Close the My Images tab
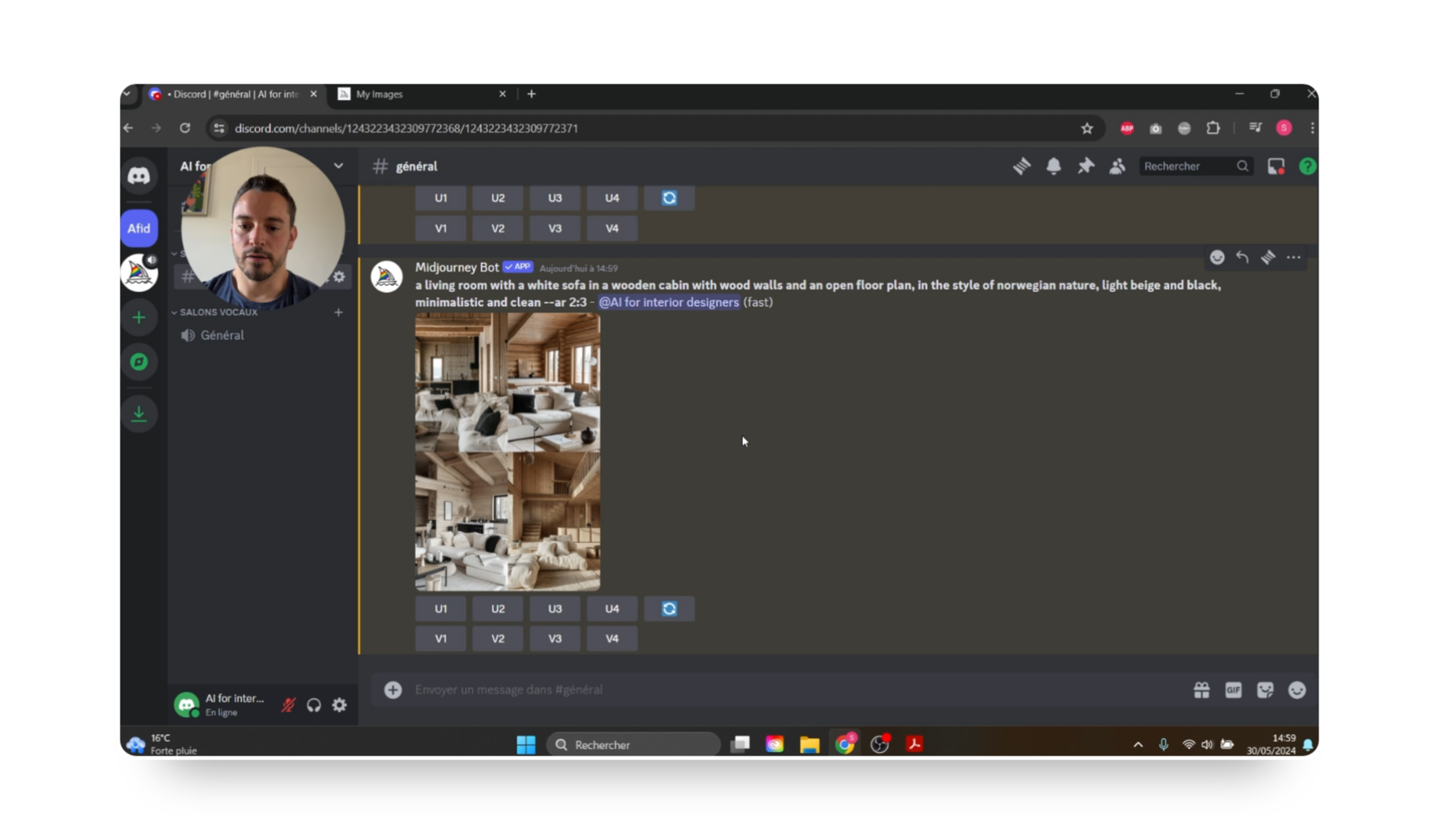Screen dimensions: 1439x840 [503, 94]
